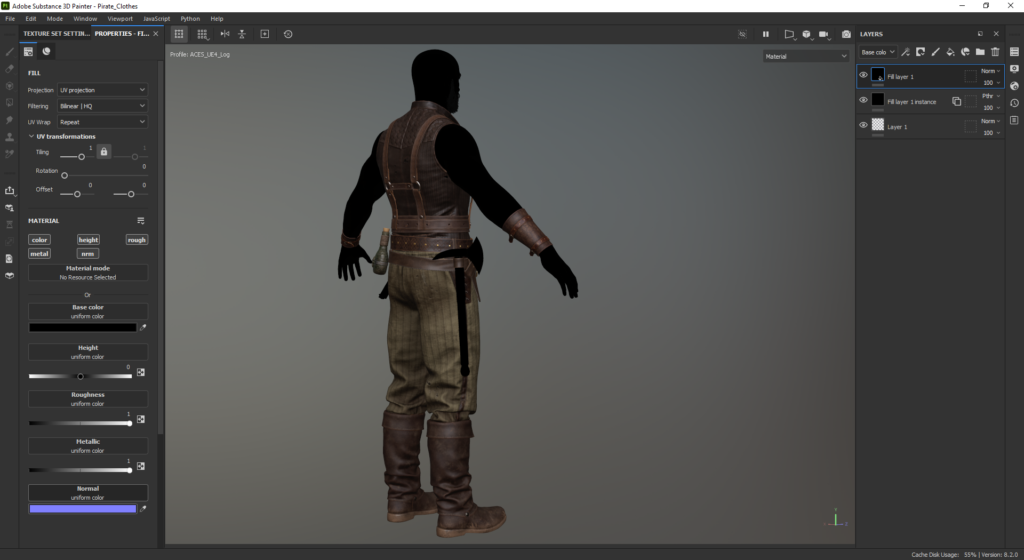Select the Smudge tool
The image size is (1024, 560).
[9, 120]
